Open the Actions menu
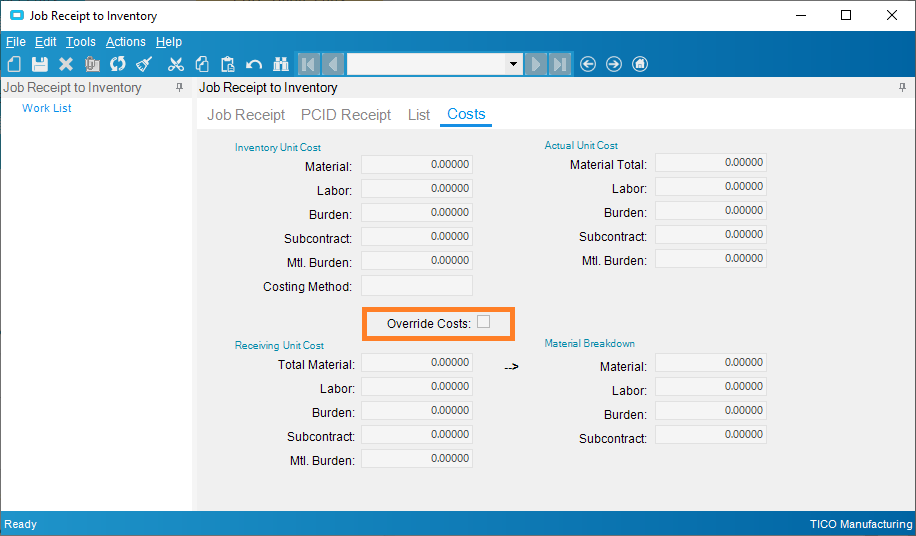 pyautogui.click(x=126, y=42)
